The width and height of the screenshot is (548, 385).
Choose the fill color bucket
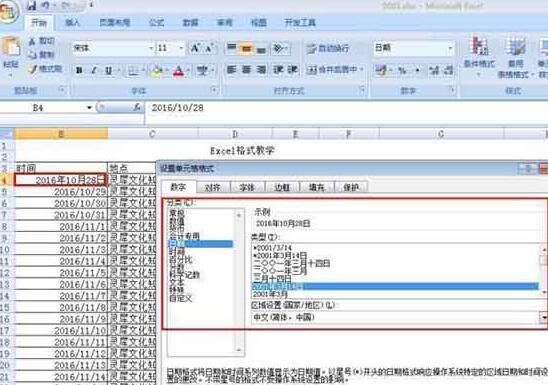[156, 71]
